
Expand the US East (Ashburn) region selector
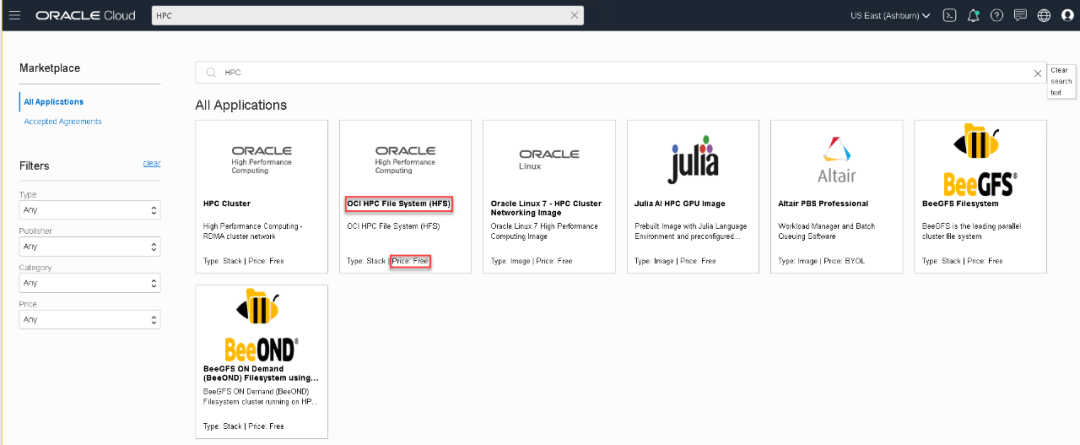pyautogui.click(x=891, y=15)
